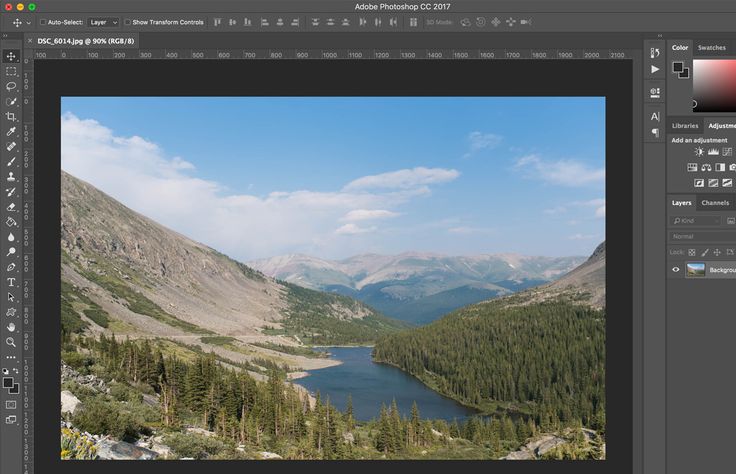The image size is (736, 474).
Task: Switch to the Libraries tab
Action: pyautogui.click(x=685, y=126)
